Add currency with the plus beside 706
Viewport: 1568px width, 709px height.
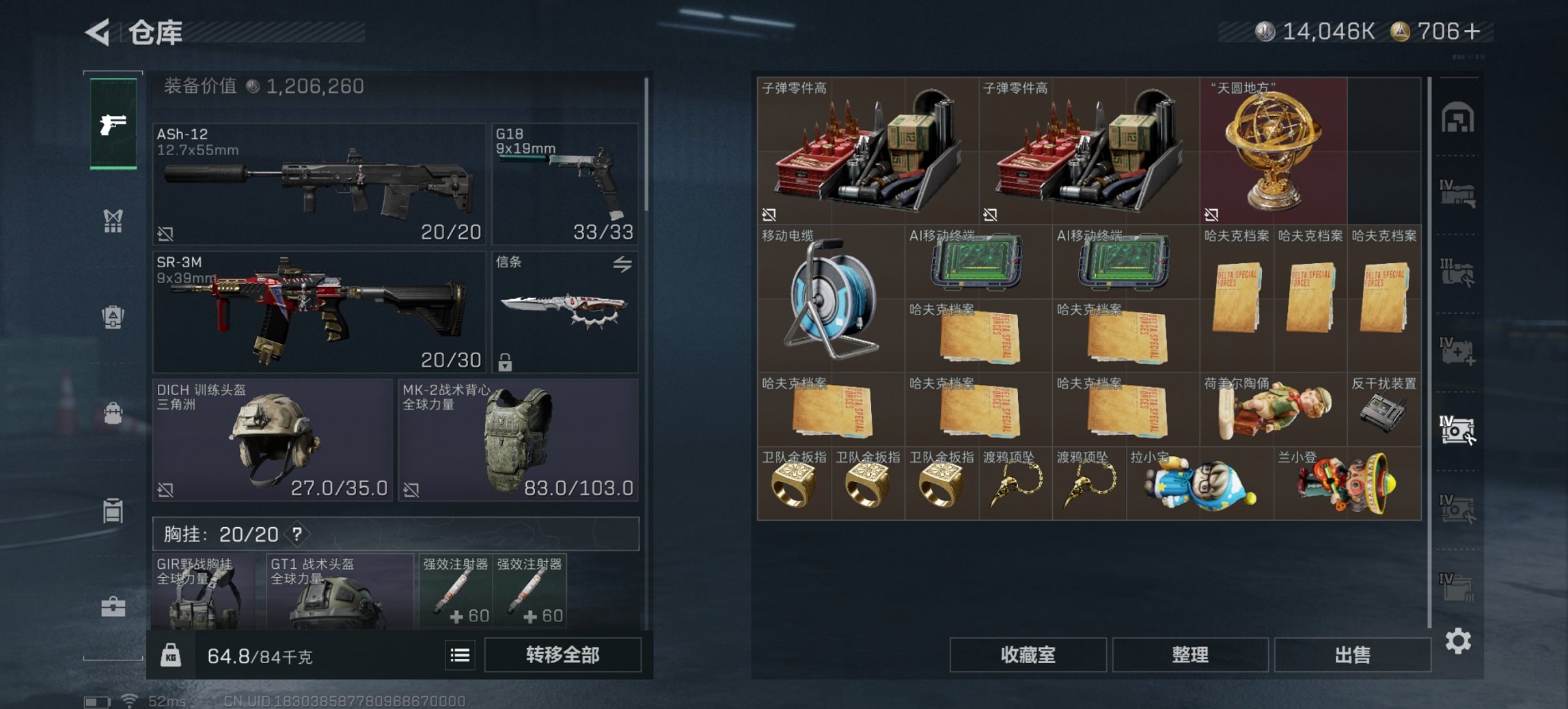point(1472,31)
